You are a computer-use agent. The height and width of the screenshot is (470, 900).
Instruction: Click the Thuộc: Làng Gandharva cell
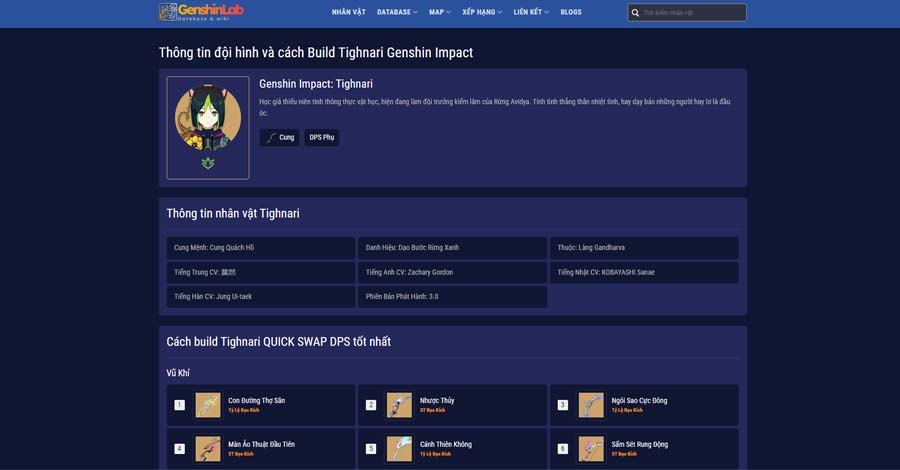[644, 248]
